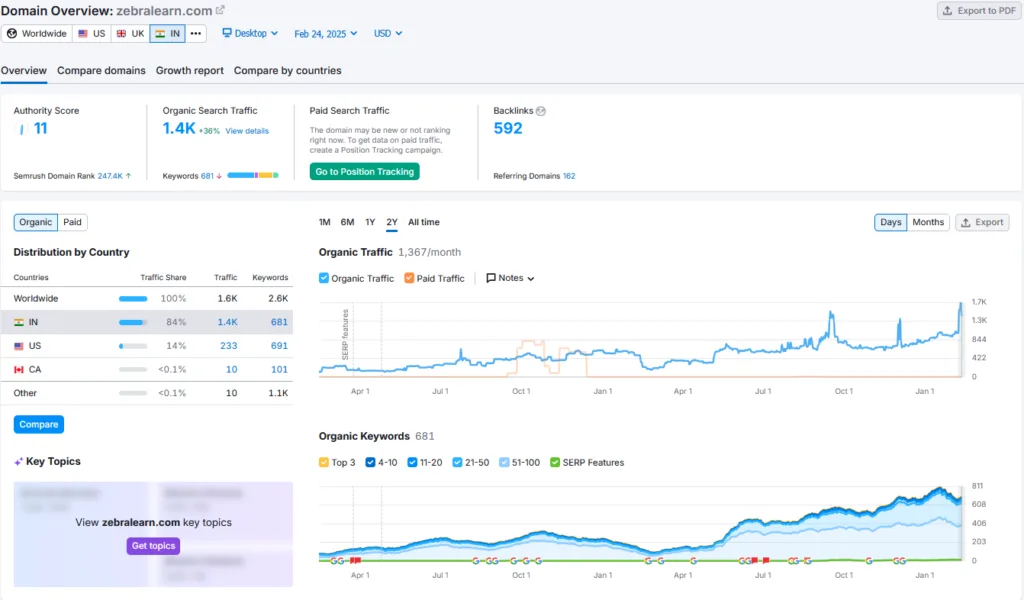Select the Organic toggle

(35, 223)
